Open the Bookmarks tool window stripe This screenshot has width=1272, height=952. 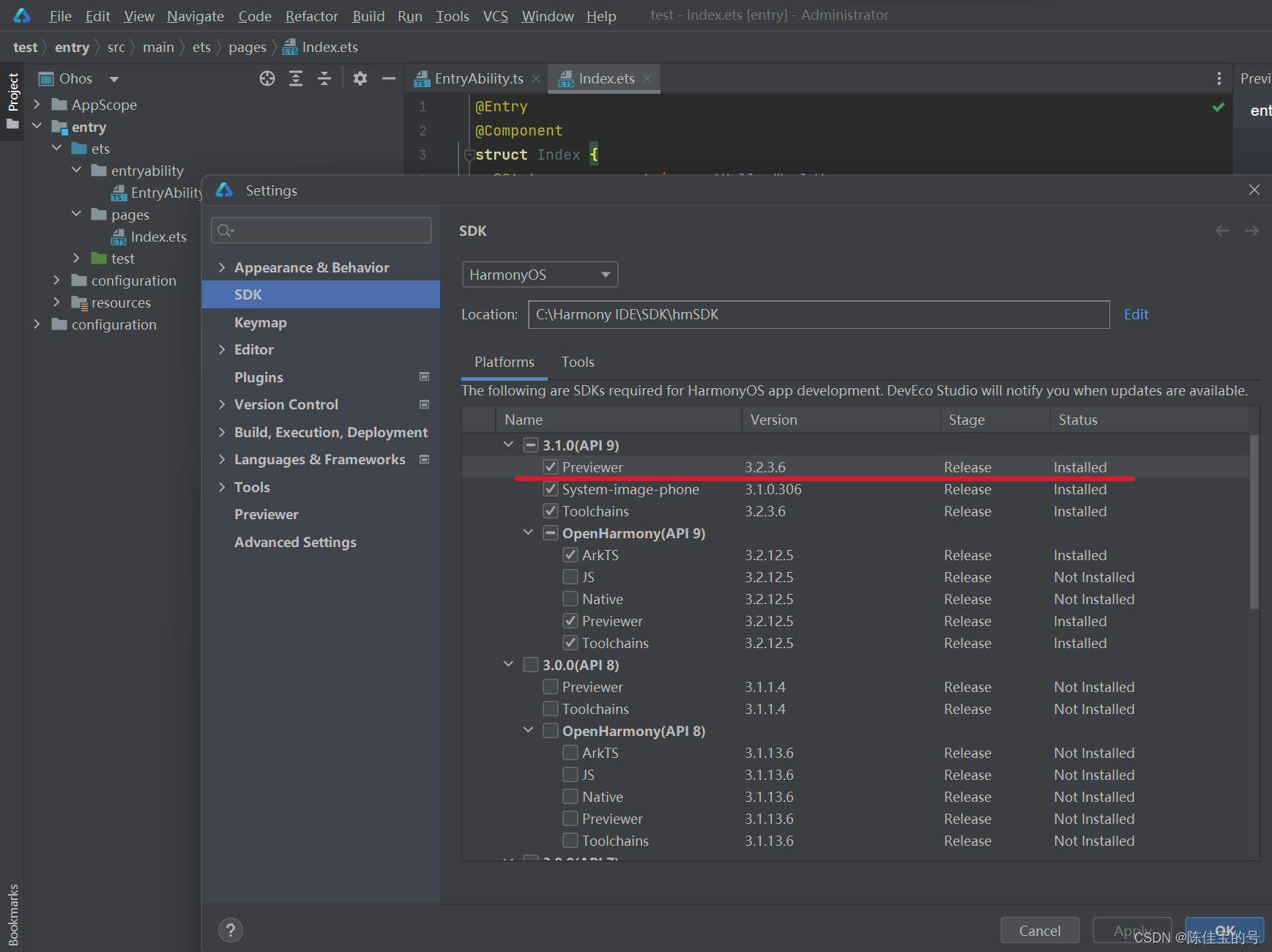click(x=12, y=914)
